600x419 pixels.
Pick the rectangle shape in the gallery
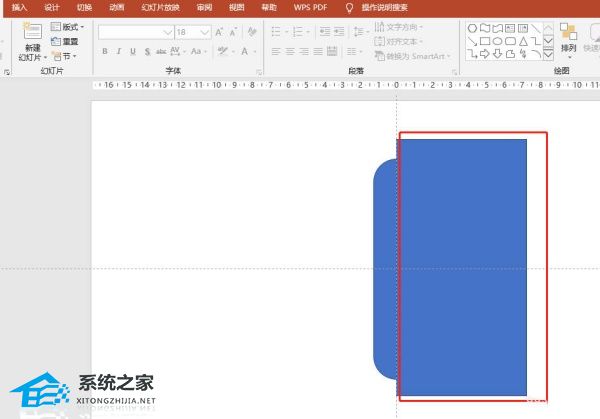[x=485, y=41]
